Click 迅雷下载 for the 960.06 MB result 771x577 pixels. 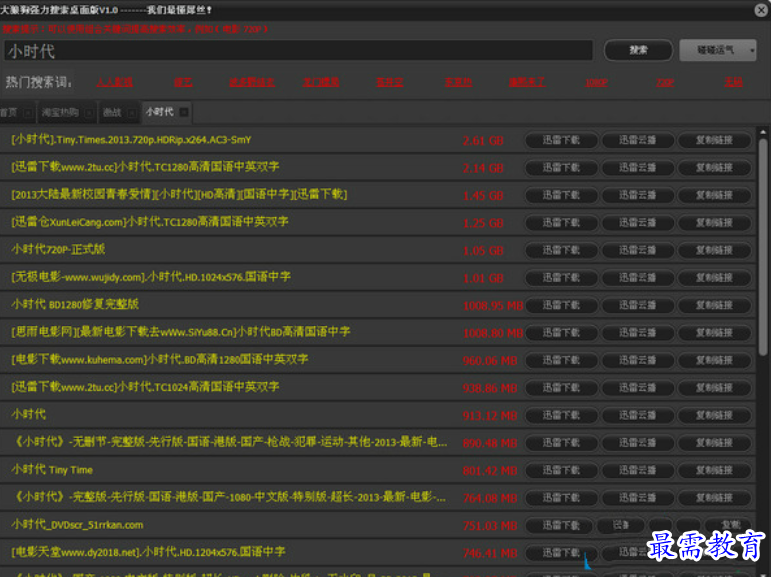point(562,361)
